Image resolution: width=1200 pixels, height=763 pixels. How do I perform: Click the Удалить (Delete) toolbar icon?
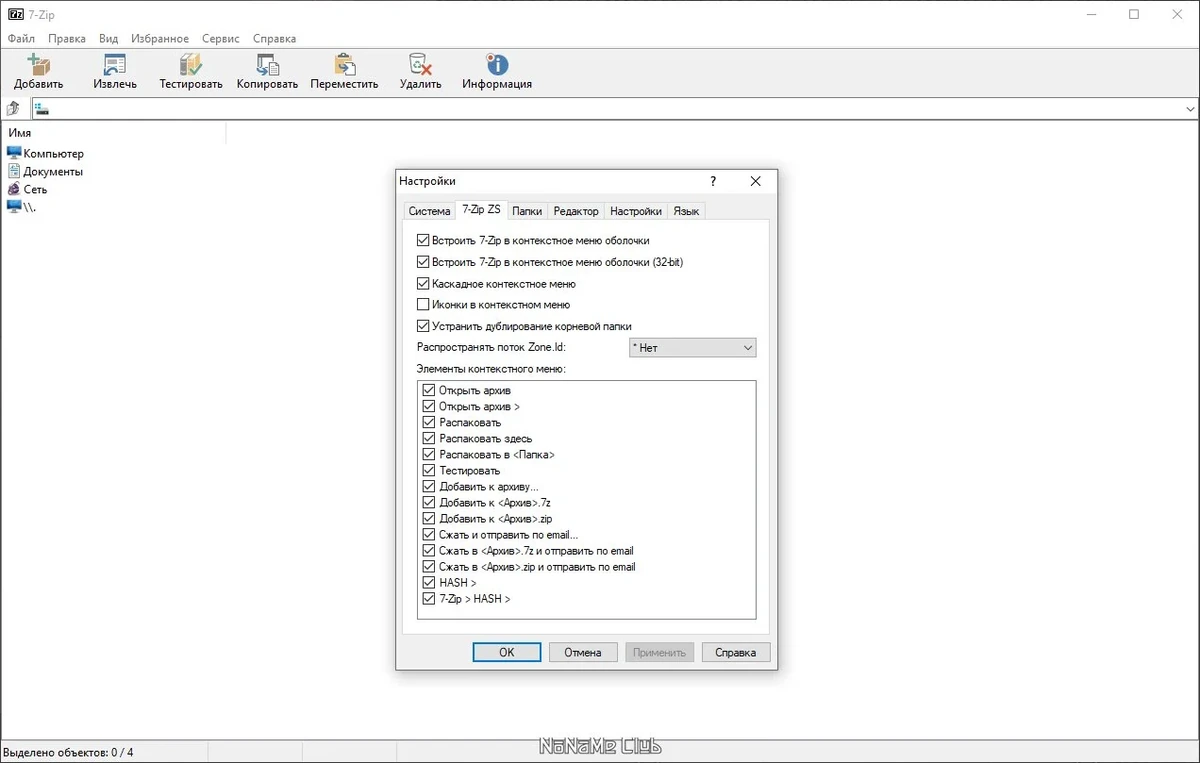[x=420, y=65]
